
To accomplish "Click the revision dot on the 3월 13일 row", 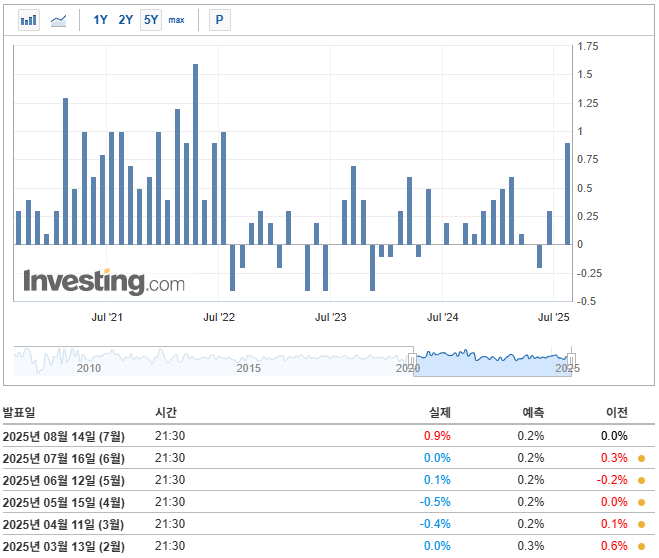I will click(x=641, y=546).
